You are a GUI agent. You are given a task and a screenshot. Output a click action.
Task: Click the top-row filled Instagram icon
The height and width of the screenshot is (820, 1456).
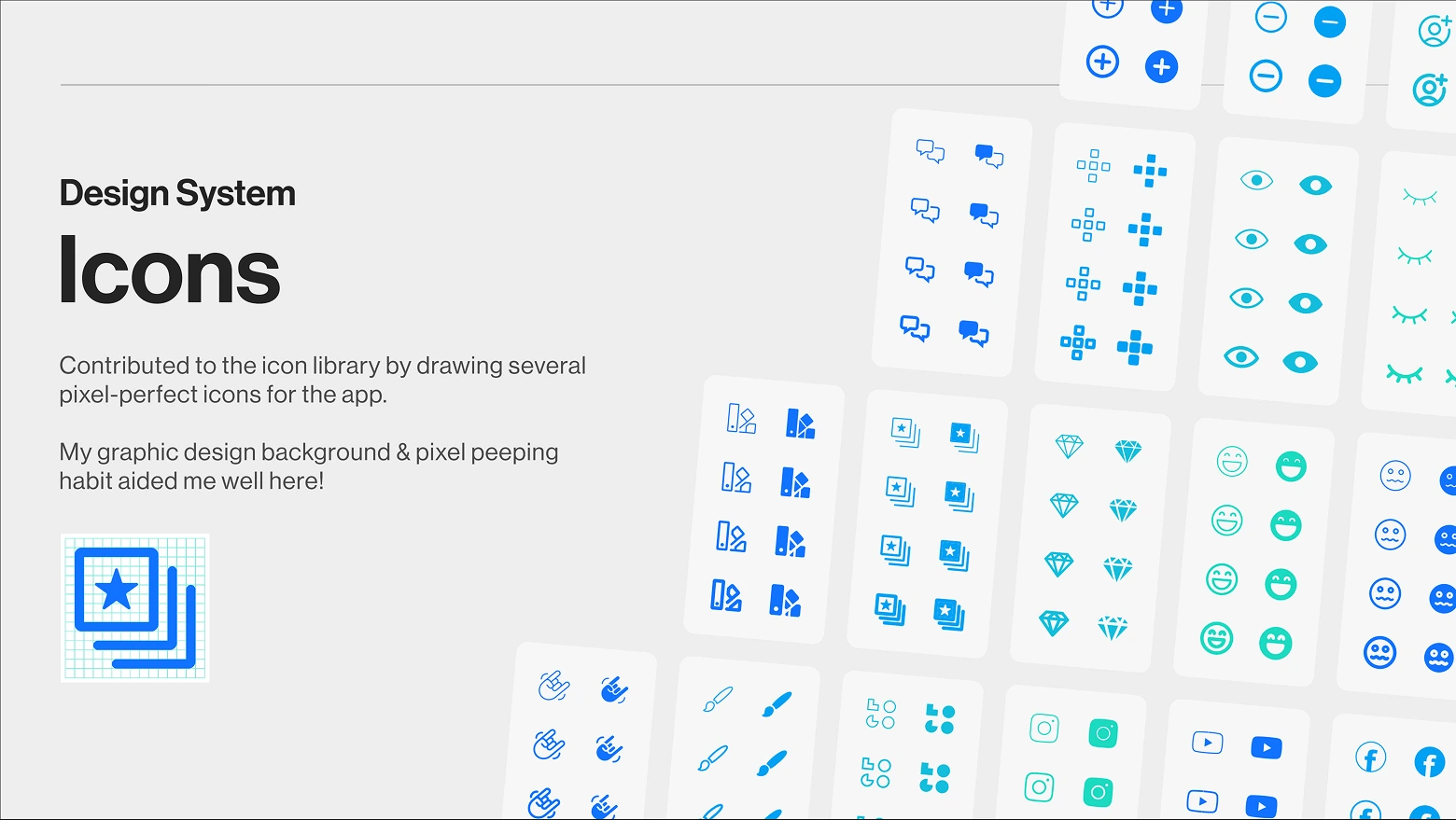pyautogui.click(x=1103, y=732)
